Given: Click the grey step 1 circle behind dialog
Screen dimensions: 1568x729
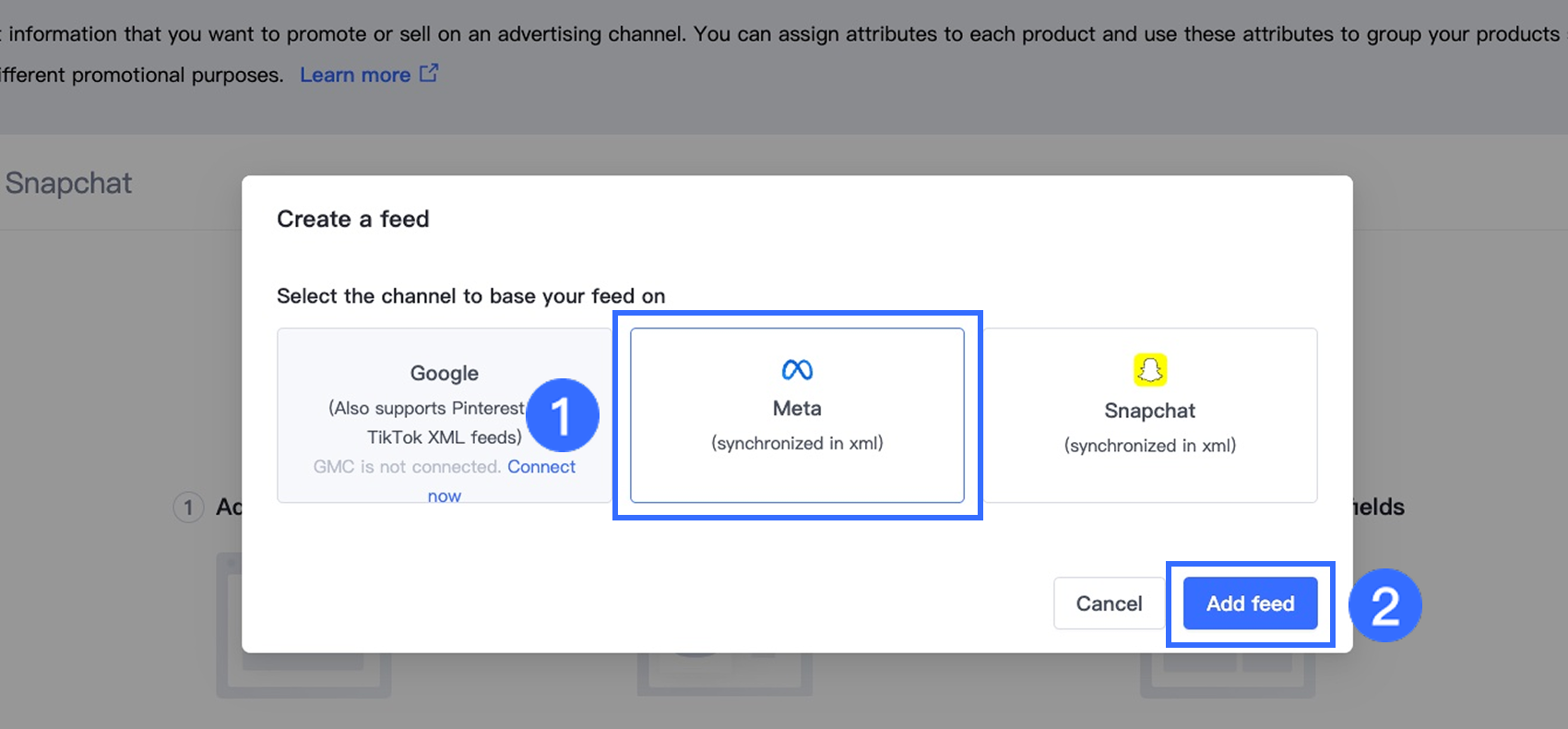Looking at the screenshot, I should point(188,507).
